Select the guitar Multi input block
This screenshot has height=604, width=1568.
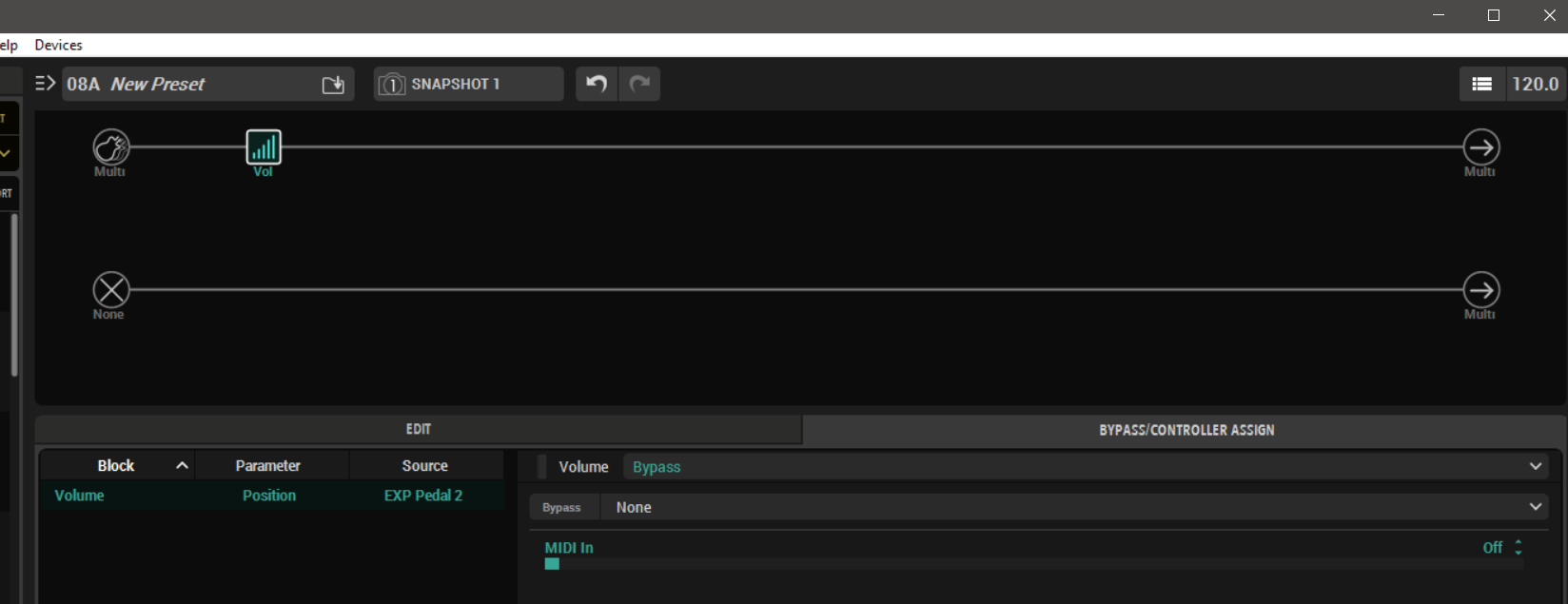[110, 147]
